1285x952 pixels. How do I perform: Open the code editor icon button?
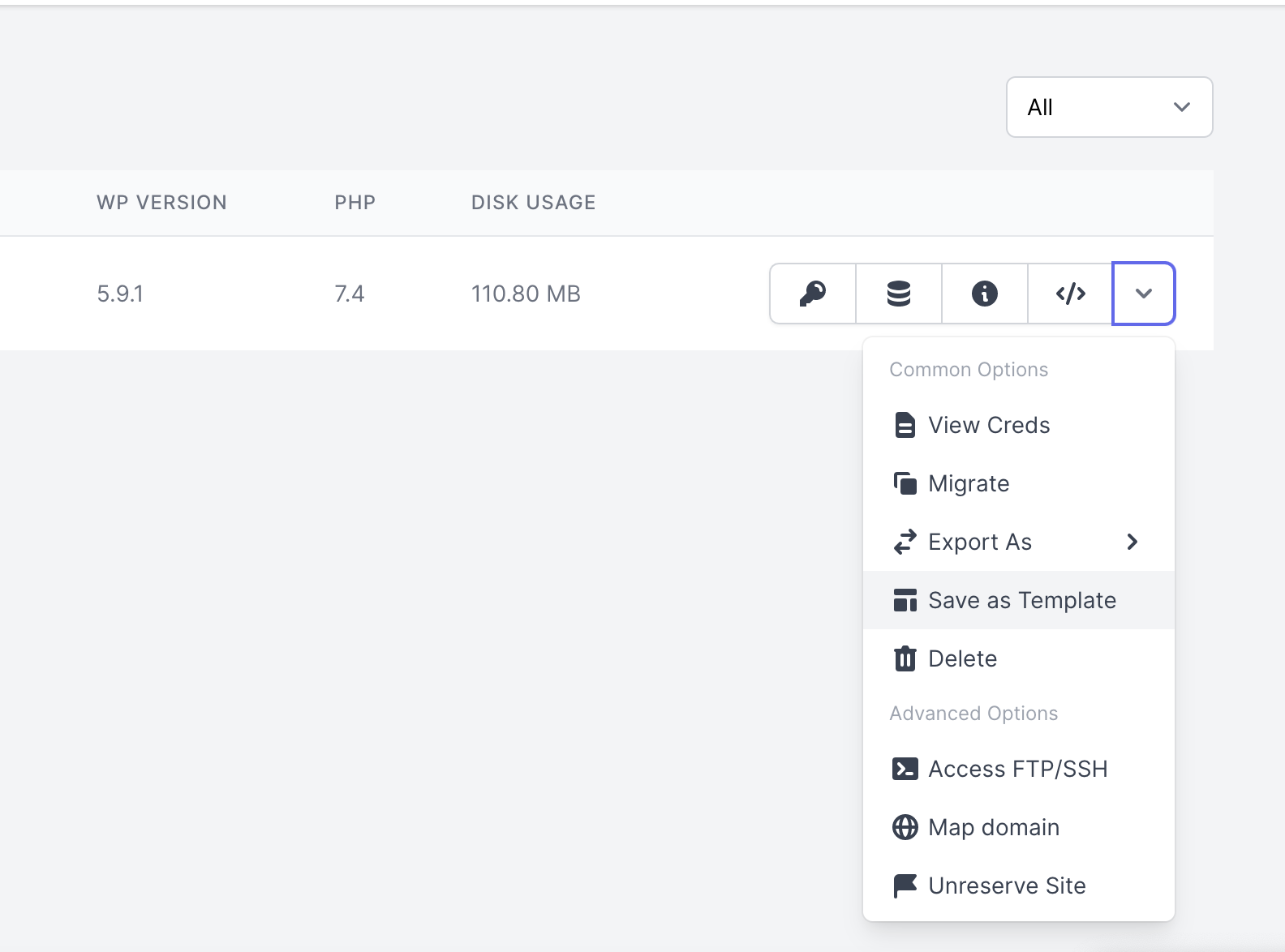(1070, 294)
